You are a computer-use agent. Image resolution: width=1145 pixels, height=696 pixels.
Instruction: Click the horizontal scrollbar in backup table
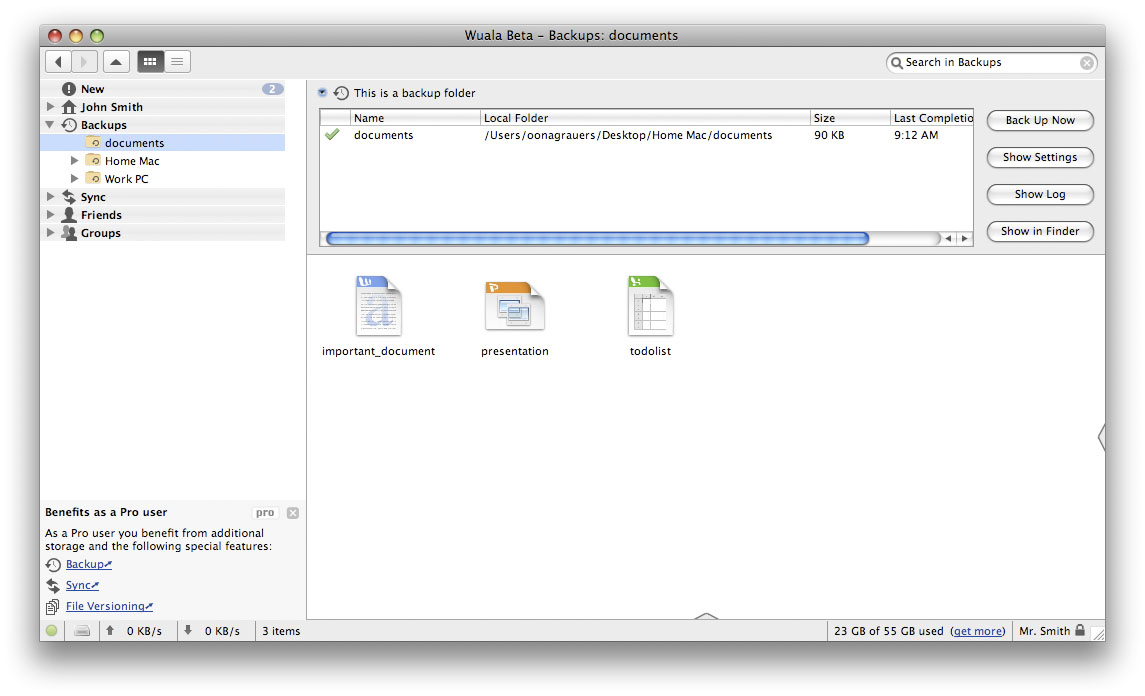pyautogui.click(x=597, y=239)
